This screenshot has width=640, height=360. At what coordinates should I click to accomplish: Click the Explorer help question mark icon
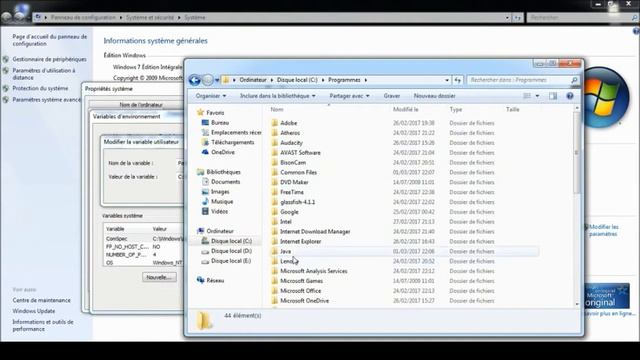tap(570, 96)
